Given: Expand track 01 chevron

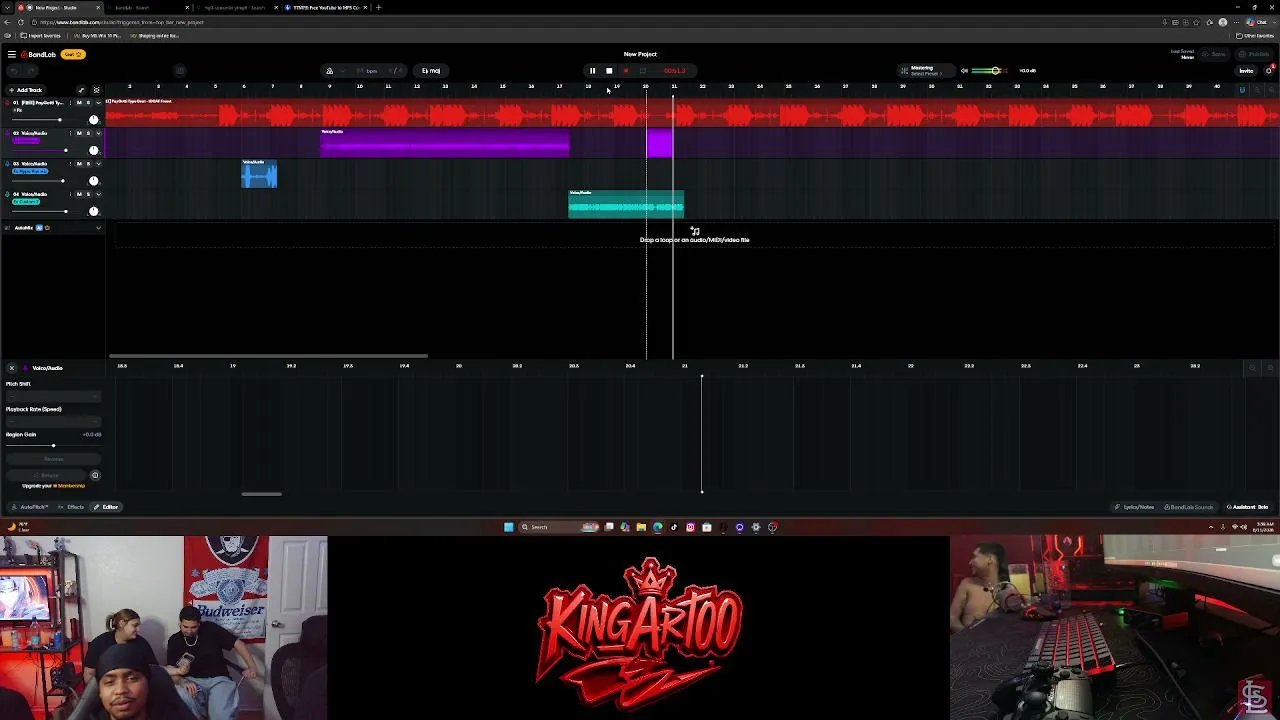Looking at the screenshot, I should click(x=98, y=103).
